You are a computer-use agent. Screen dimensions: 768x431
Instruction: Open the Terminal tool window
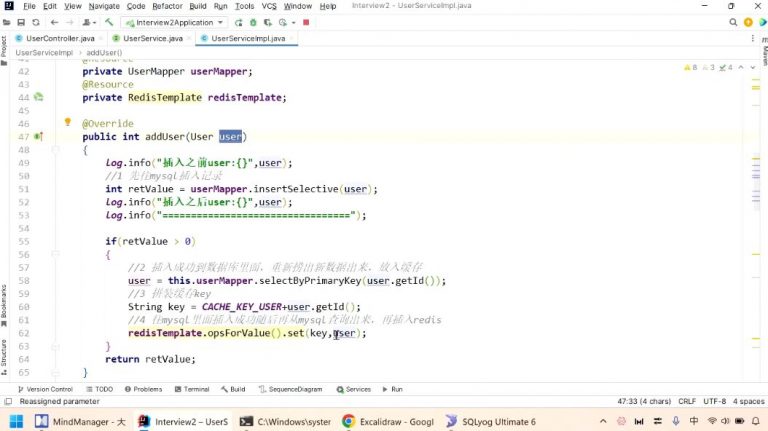(191, 389)
